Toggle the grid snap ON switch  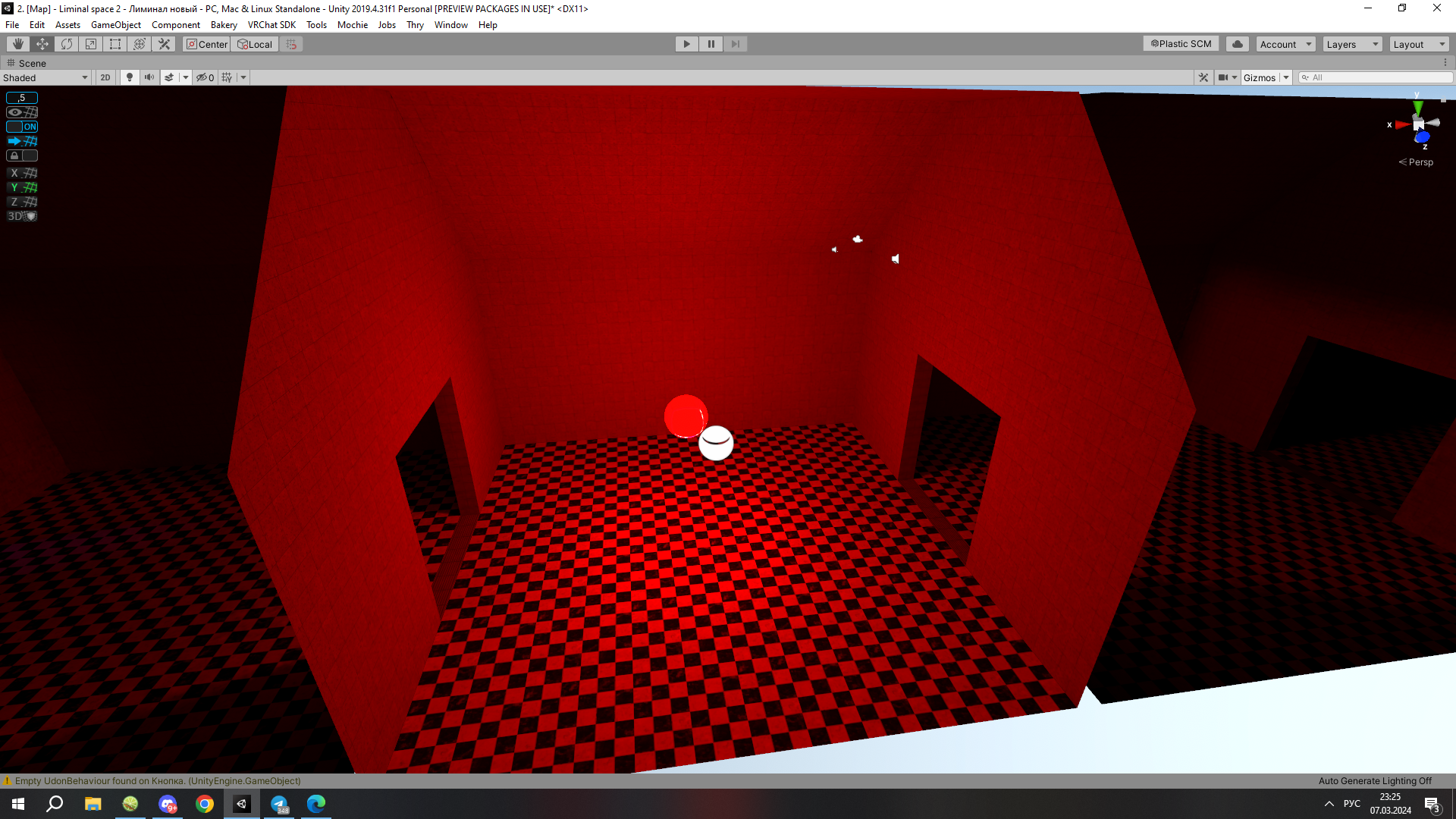point(22,127)
